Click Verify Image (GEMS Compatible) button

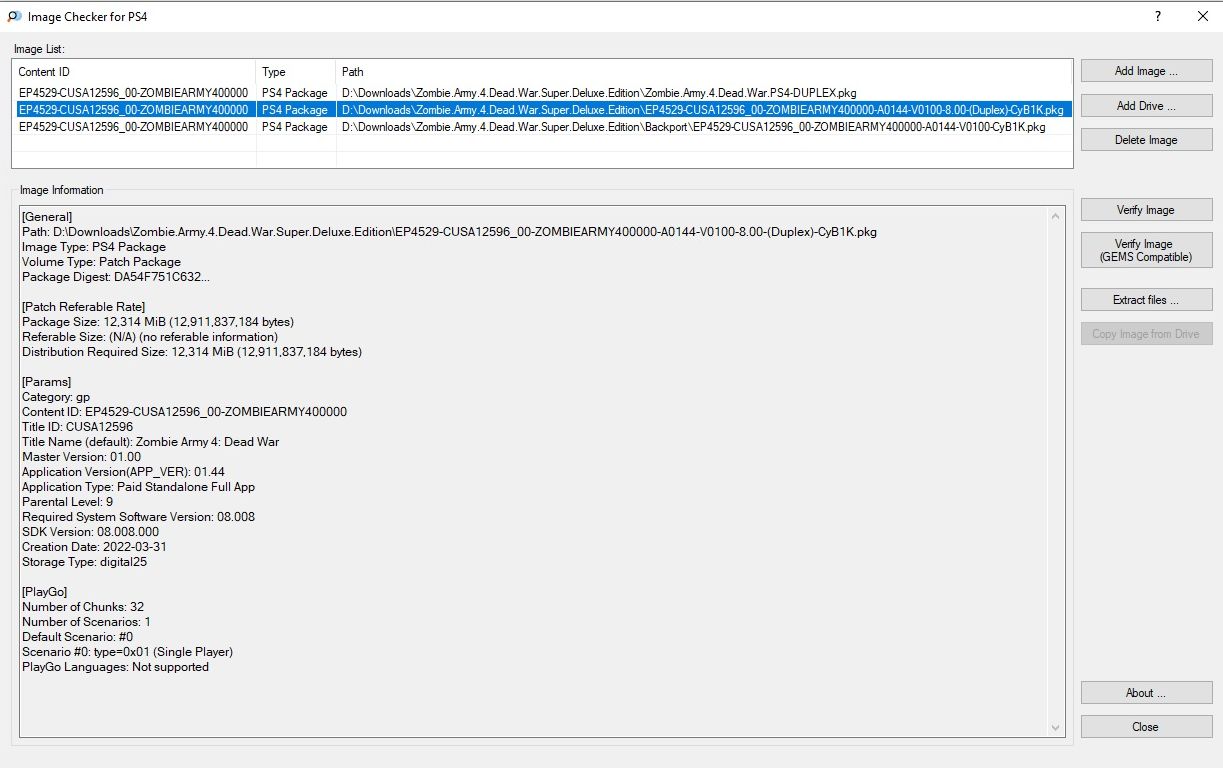tap(1146, 250)
